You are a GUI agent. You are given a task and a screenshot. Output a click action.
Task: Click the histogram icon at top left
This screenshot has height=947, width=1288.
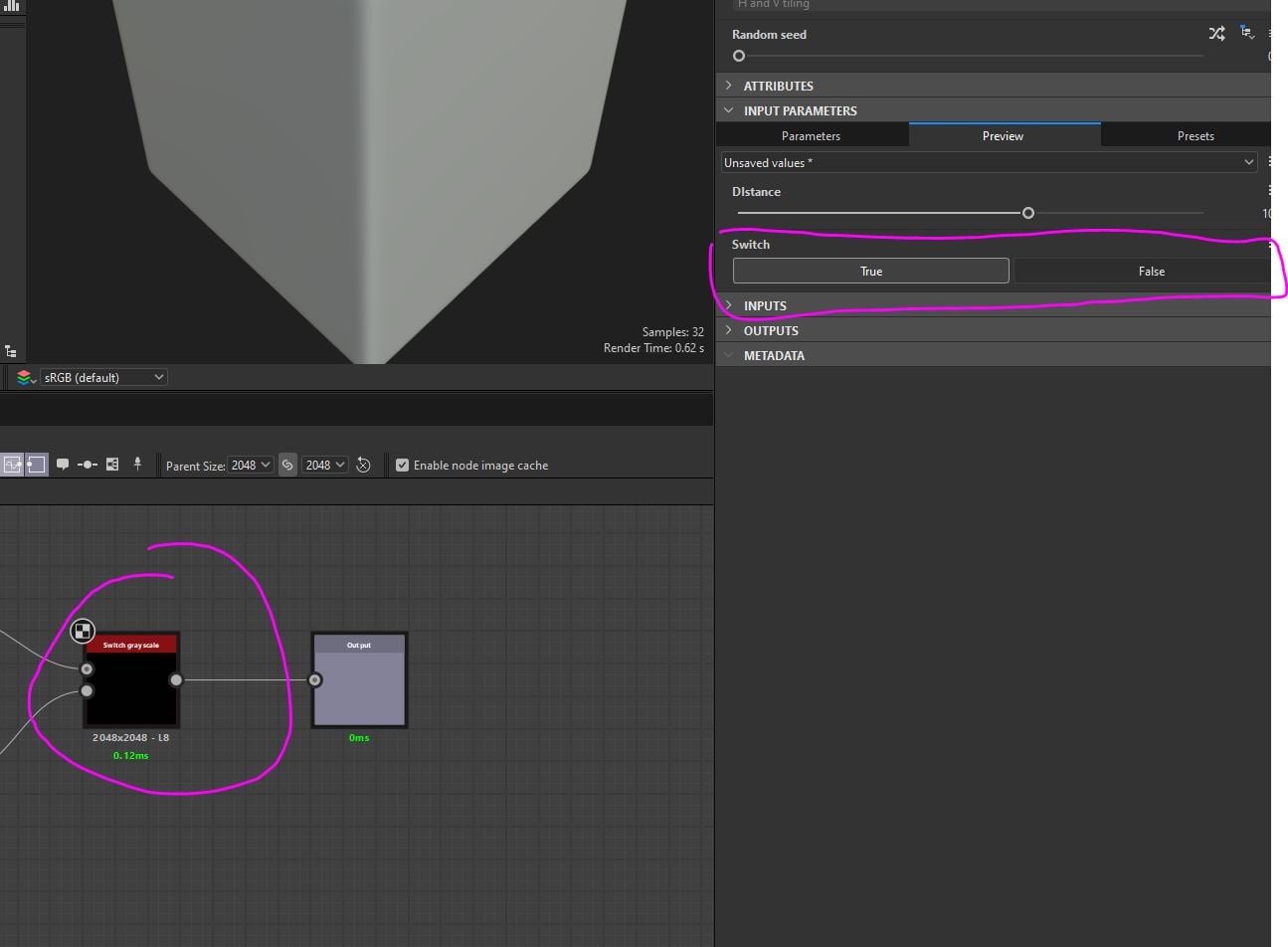11,5
